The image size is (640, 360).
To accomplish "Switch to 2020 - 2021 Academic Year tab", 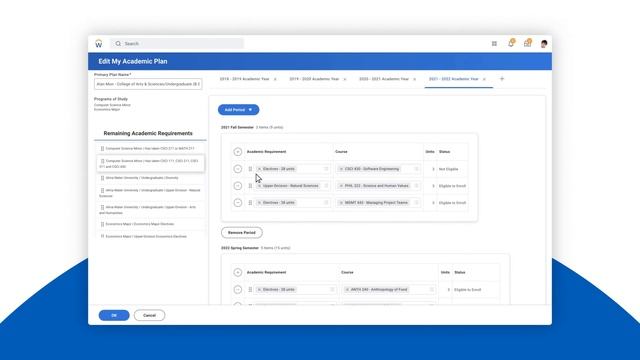I will point(384,79).
